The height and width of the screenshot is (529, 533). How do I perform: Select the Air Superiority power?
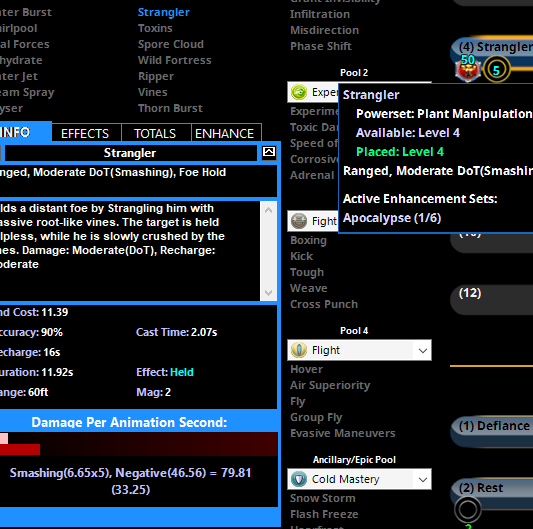(x=330, y=385)
